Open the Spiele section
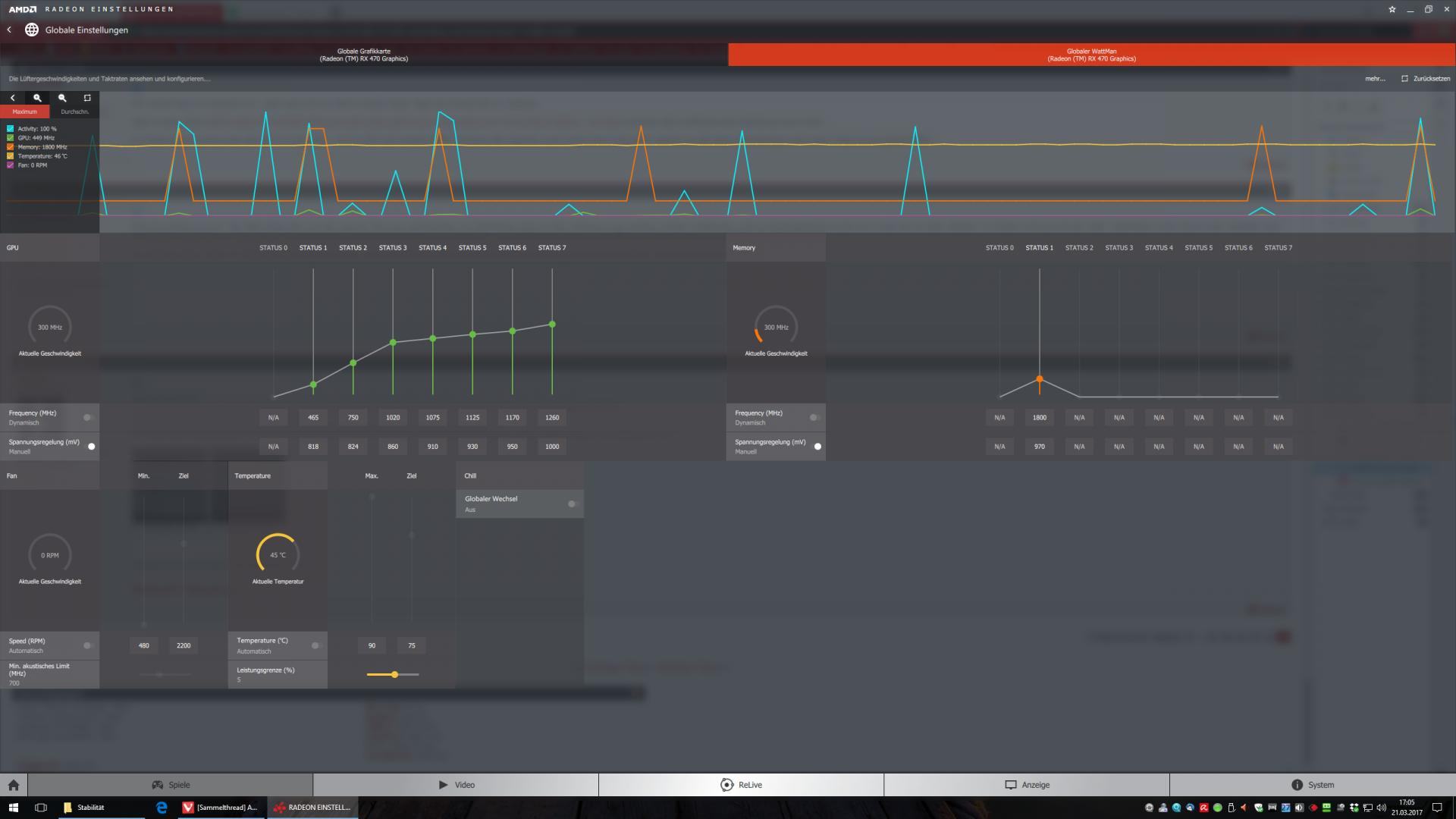1456x819 pixels. point(170,785)
